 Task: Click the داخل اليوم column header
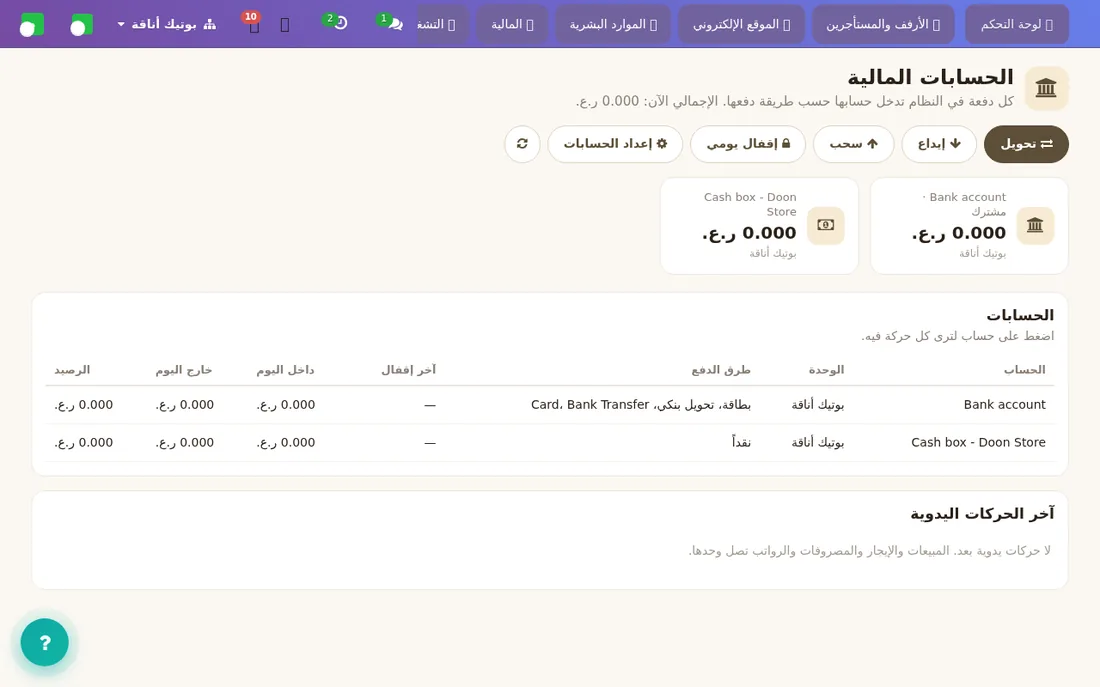(x=285, y=370)
